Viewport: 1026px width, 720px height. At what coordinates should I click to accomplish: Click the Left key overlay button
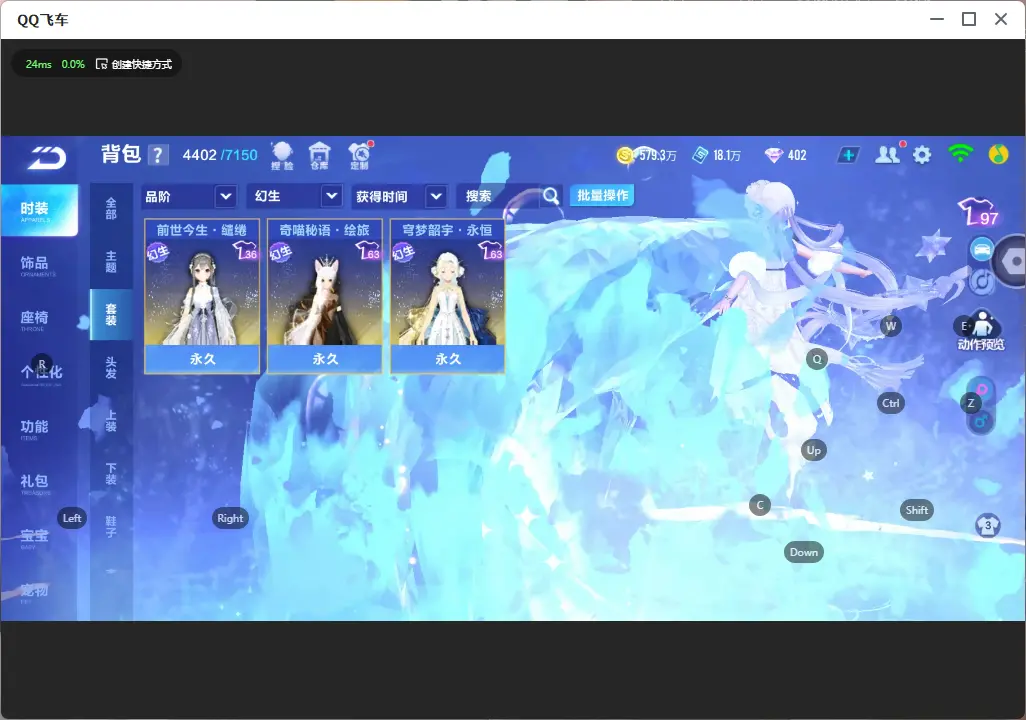[x=72, y=518]
